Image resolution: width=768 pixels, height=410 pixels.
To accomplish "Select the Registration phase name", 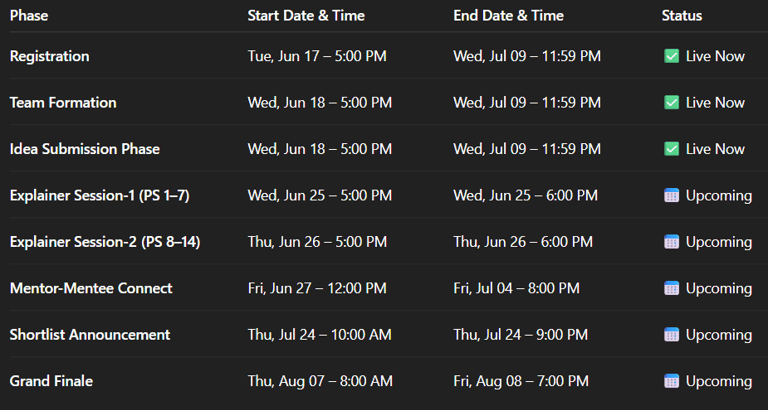I will tap(49, 56).
